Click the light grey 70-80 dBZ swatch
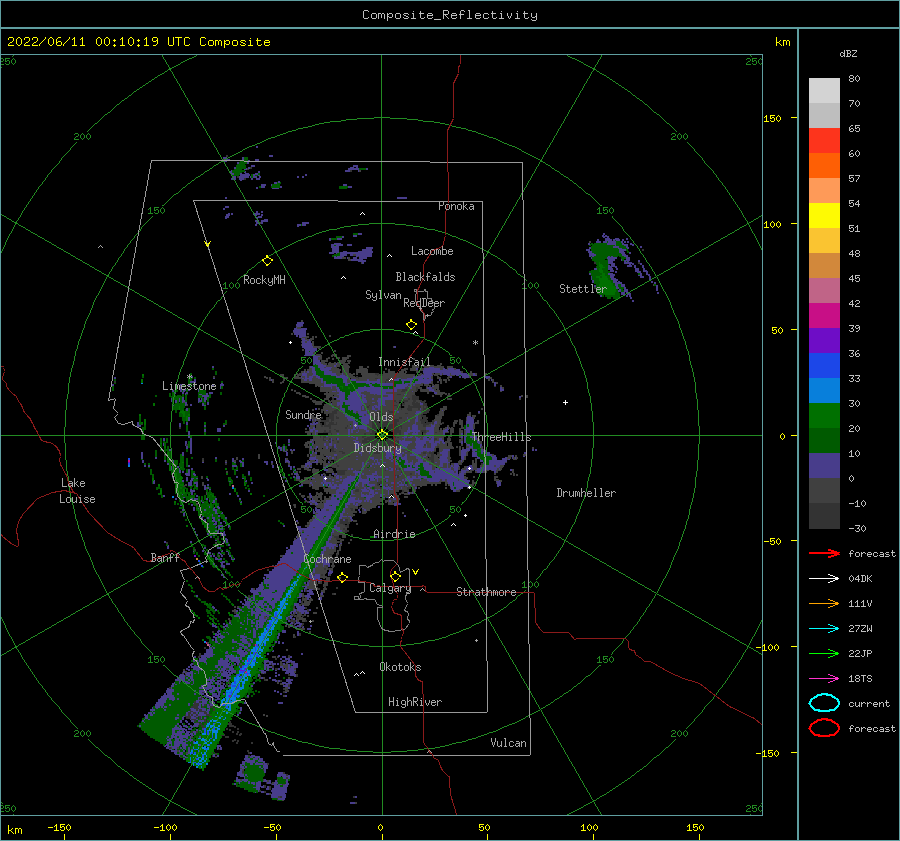This screenshot has width=900, height=841. 824,91
